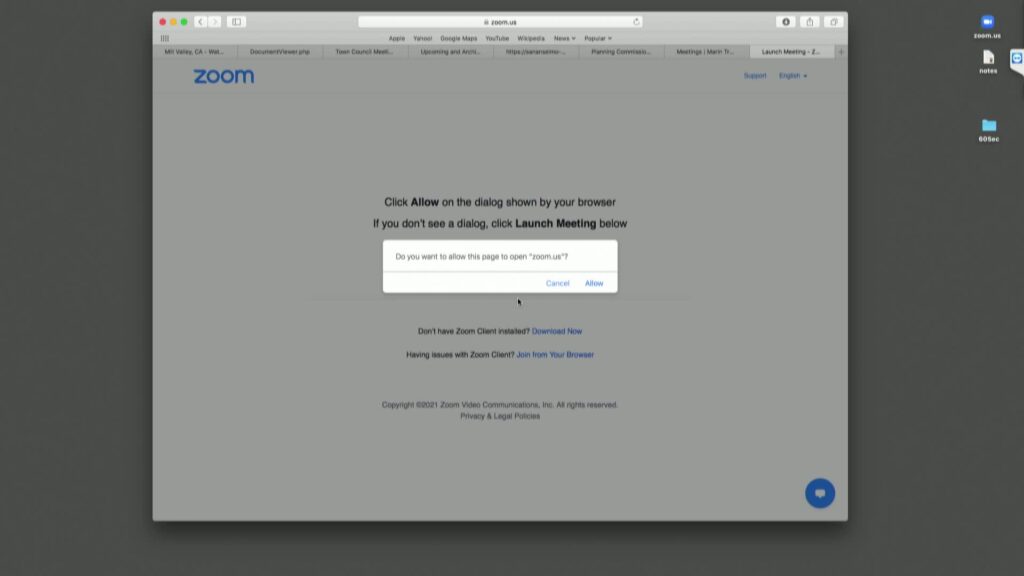
Task: Switch to the Meetings | Marin tab
Action: coord(705,52)
